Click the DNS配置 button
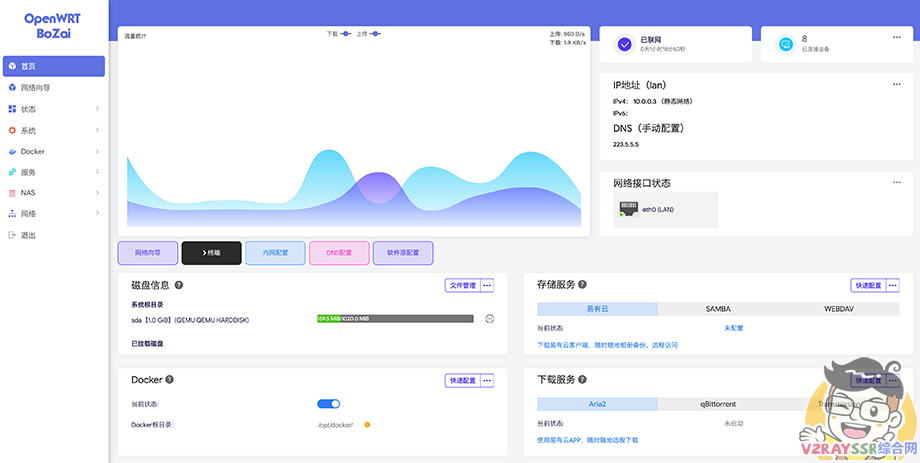 pyautogui.click(x=339, y=253)
